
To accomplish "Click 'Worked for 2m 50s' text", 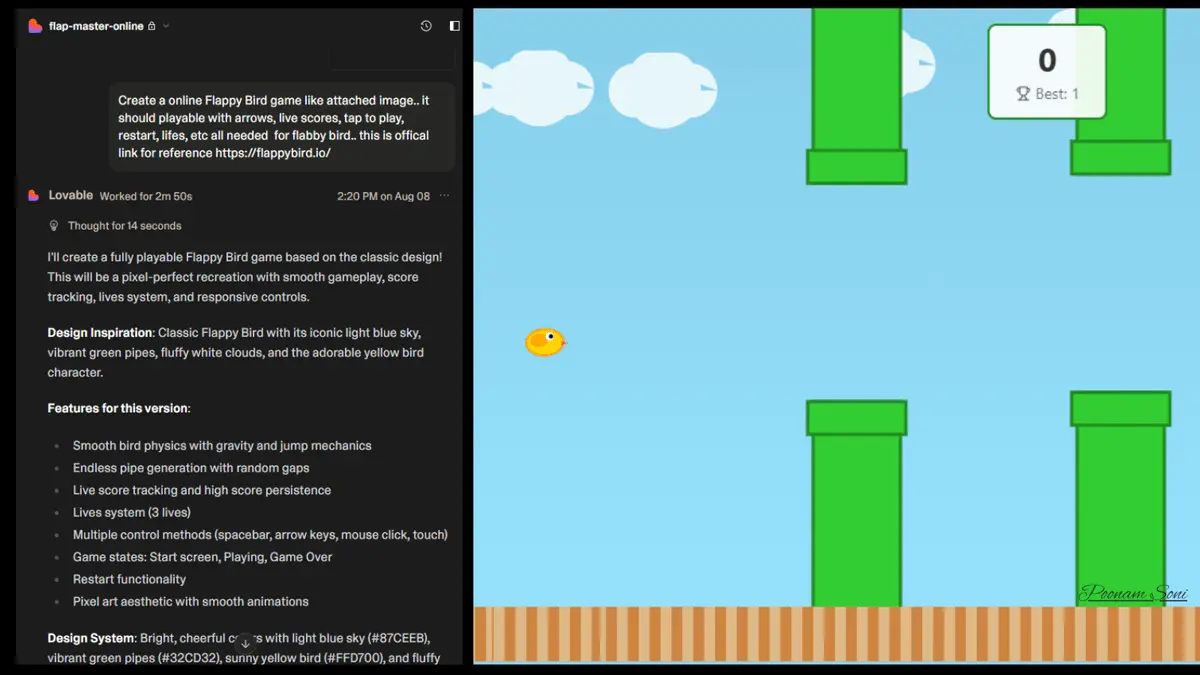I will coord(146,196).
